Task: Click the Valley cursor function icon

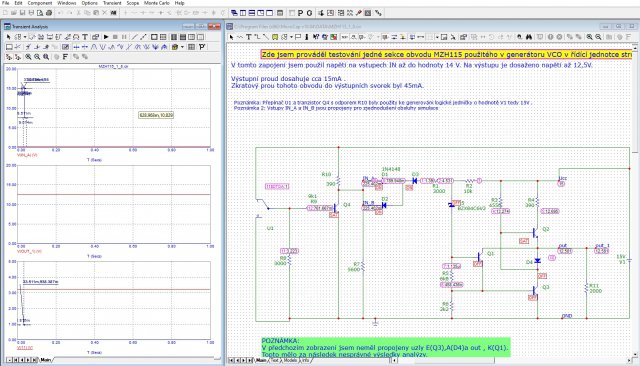Action: [x=103, y=47]
